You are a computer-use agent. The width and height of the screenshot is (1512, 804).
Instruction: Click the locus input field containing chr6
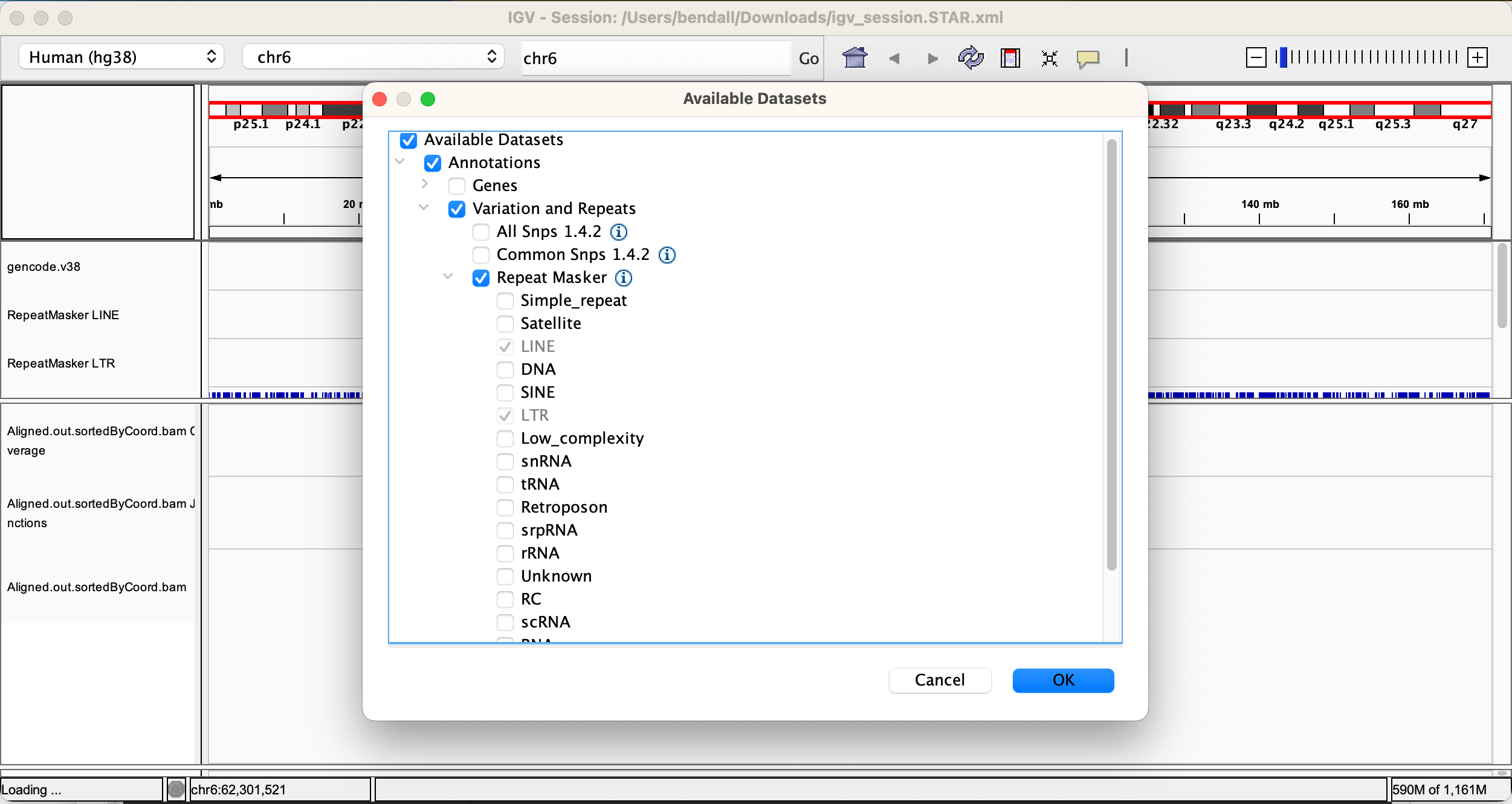[656, 59]
